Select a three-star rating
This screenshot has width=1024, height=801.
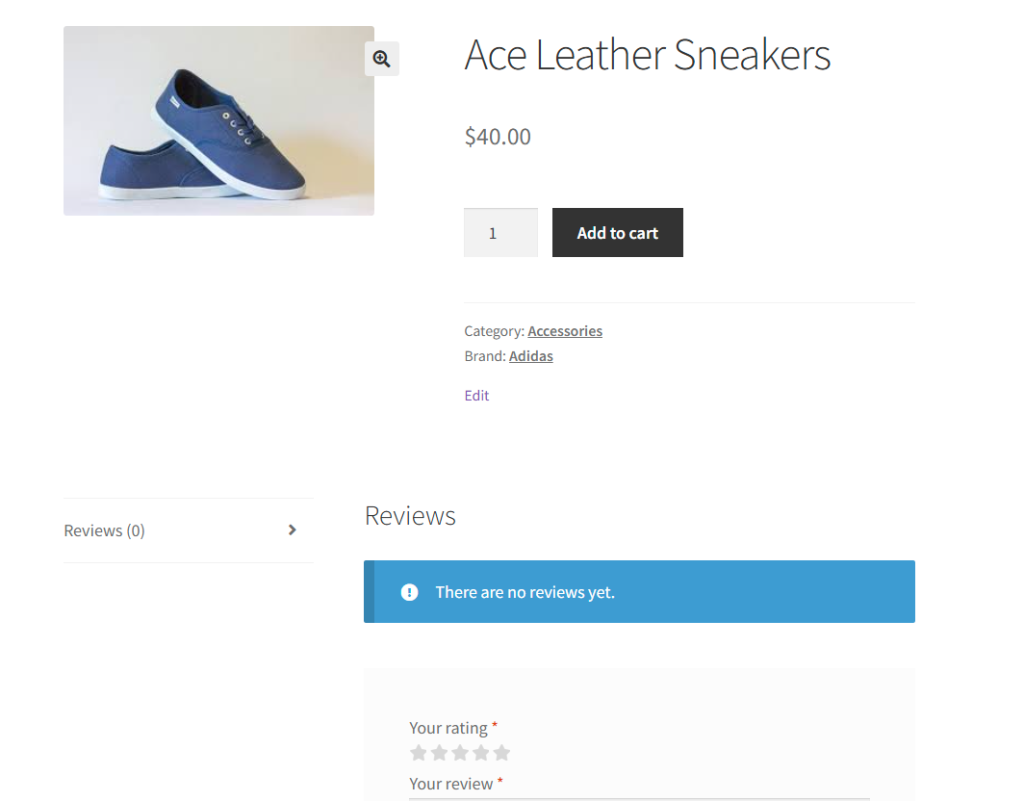coord(460,753)
